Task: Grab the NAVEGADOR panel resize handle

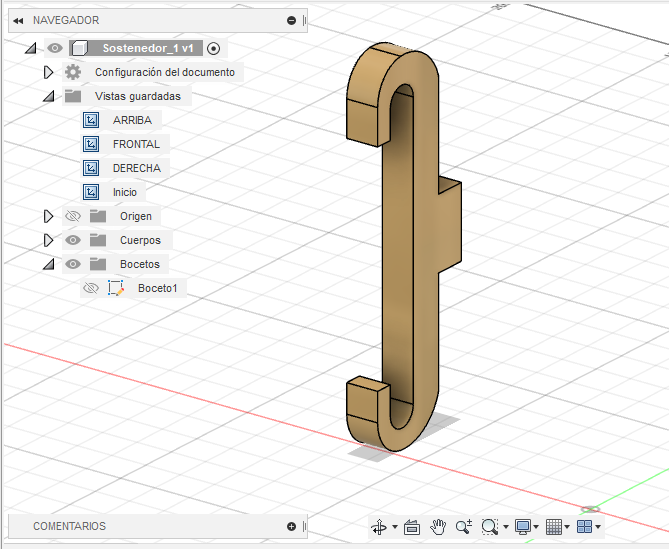Action: pos(304,20)
